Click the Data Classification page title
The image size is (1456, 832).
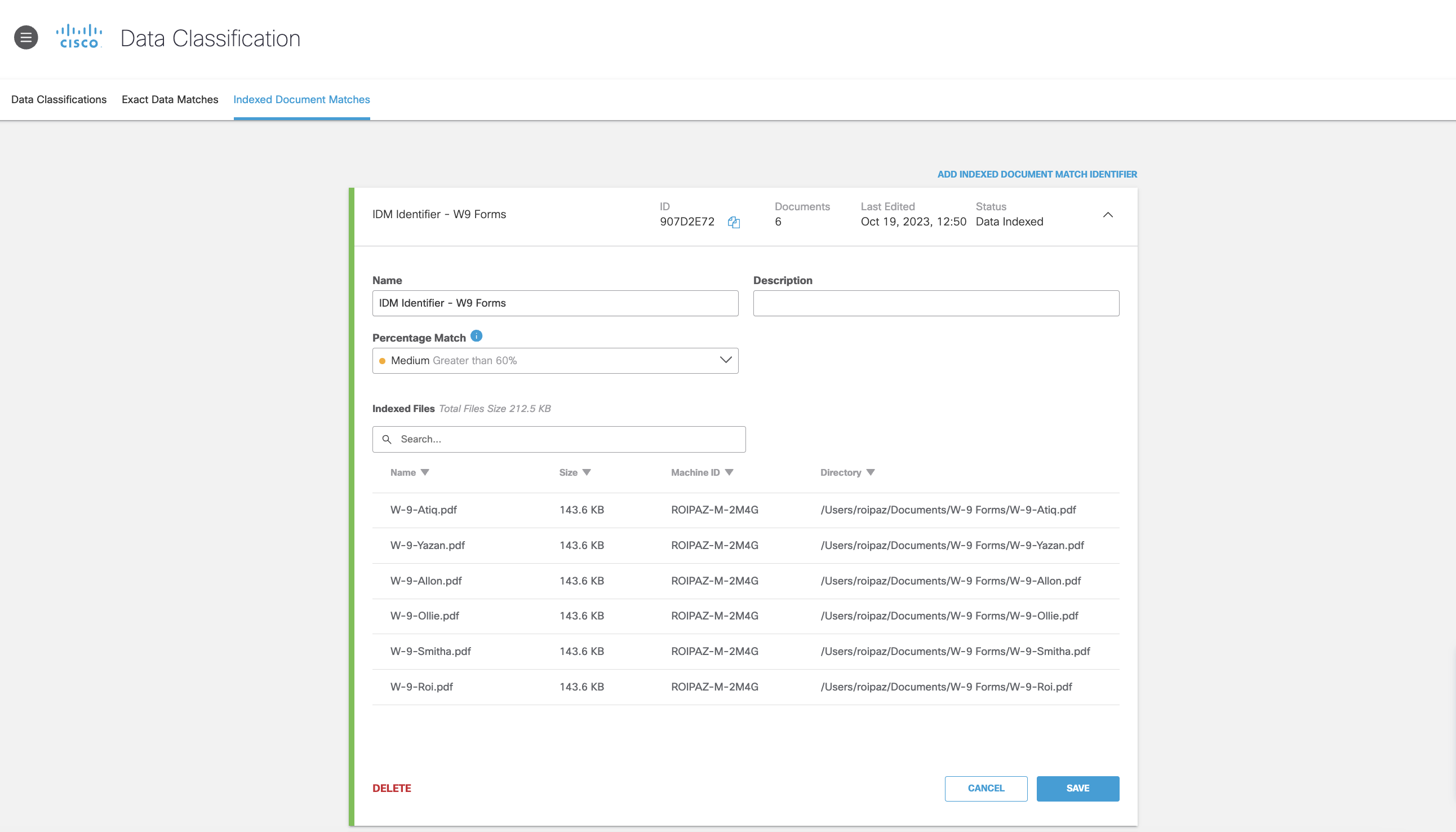[x=210, y=38]
